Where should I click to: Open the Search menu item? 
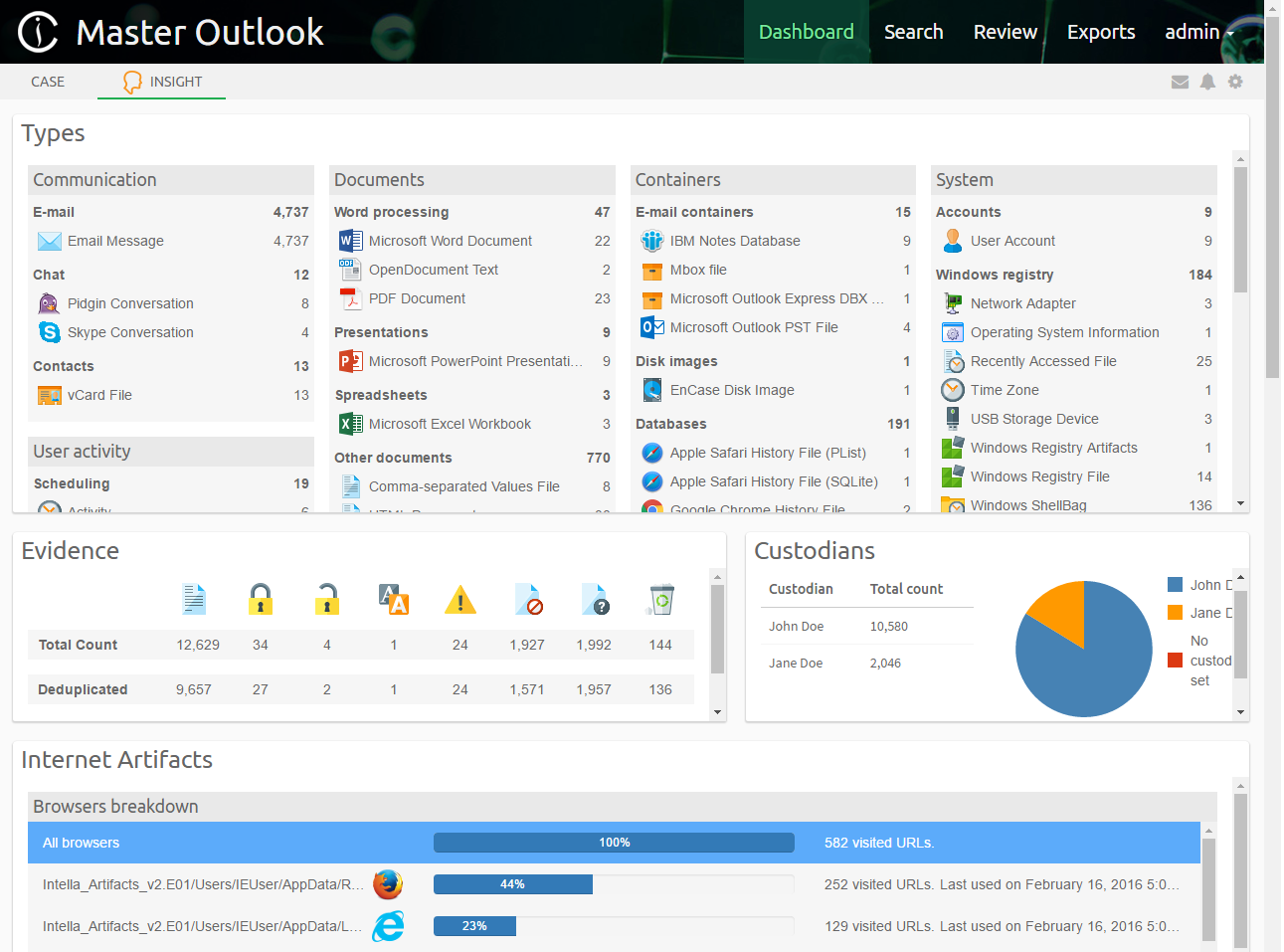tap(913, 32)
